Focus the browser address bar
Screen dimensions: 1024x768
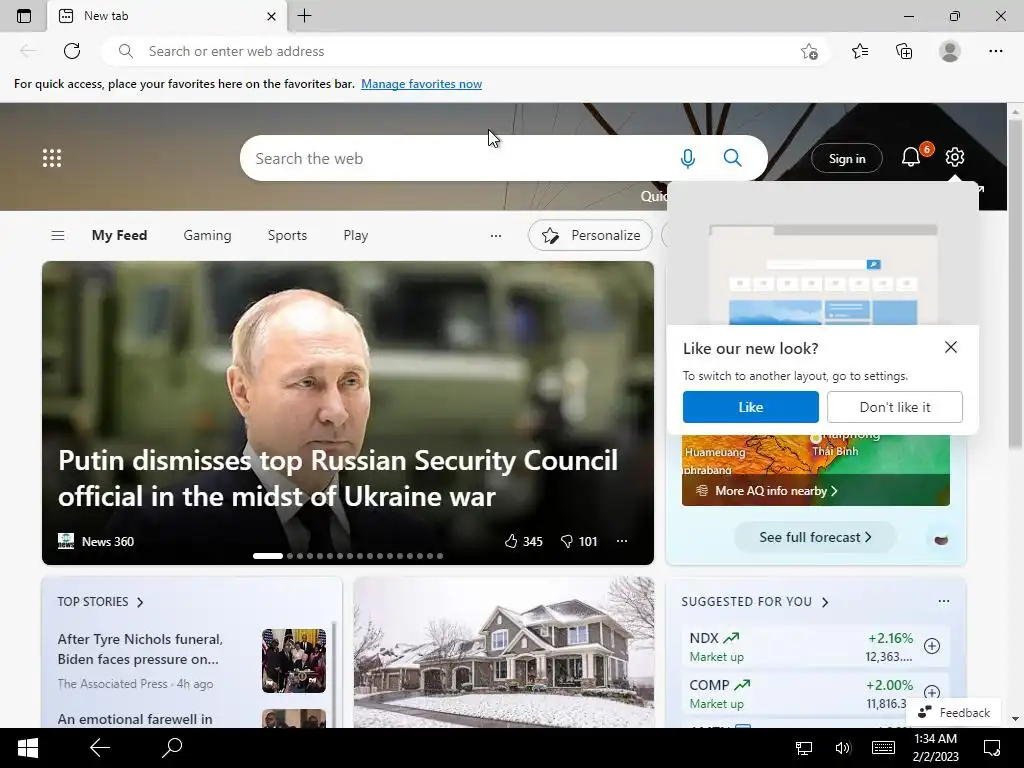[x=466, y=51]
